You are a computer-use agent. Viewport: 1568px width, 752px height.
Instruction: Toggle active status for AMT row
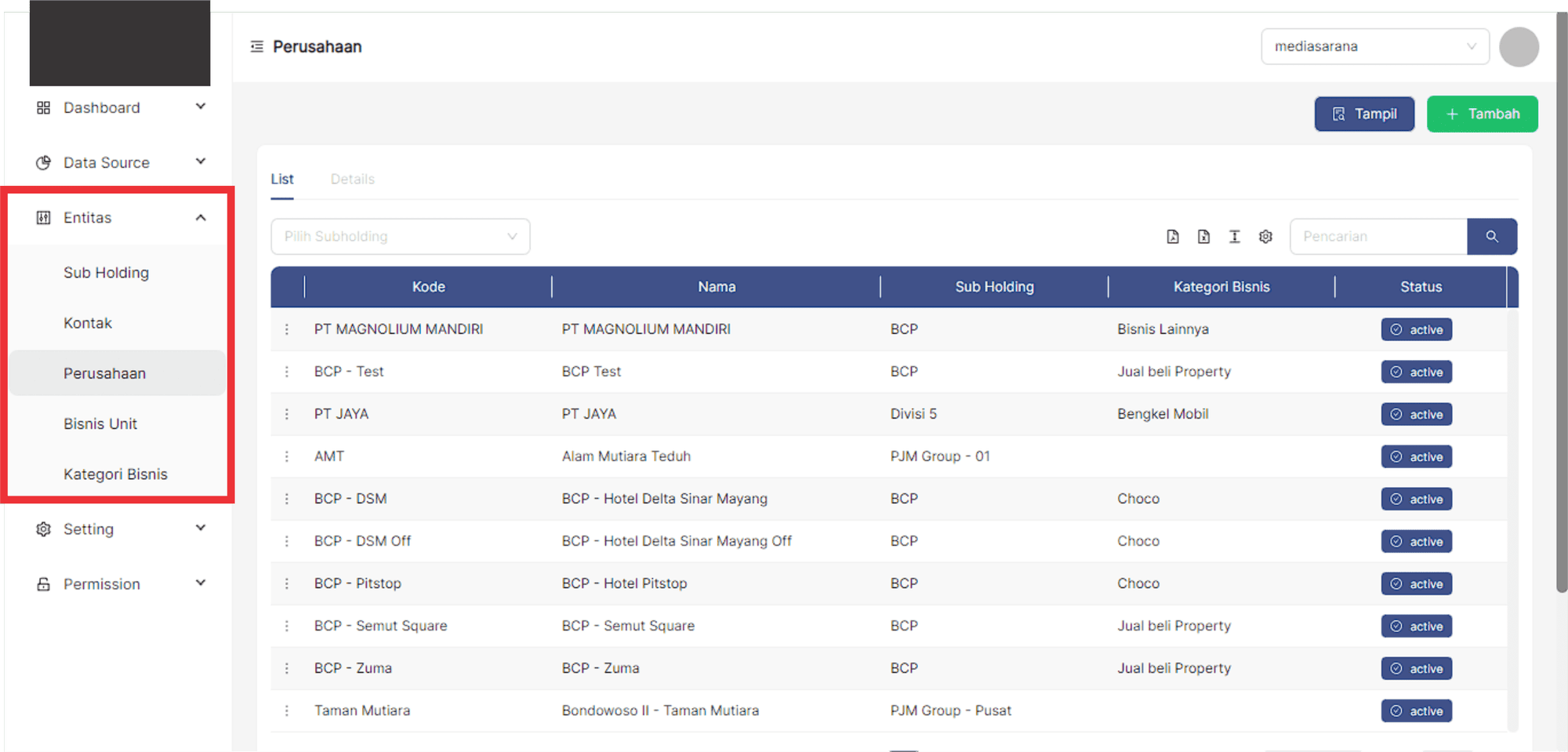[1416, 456]
